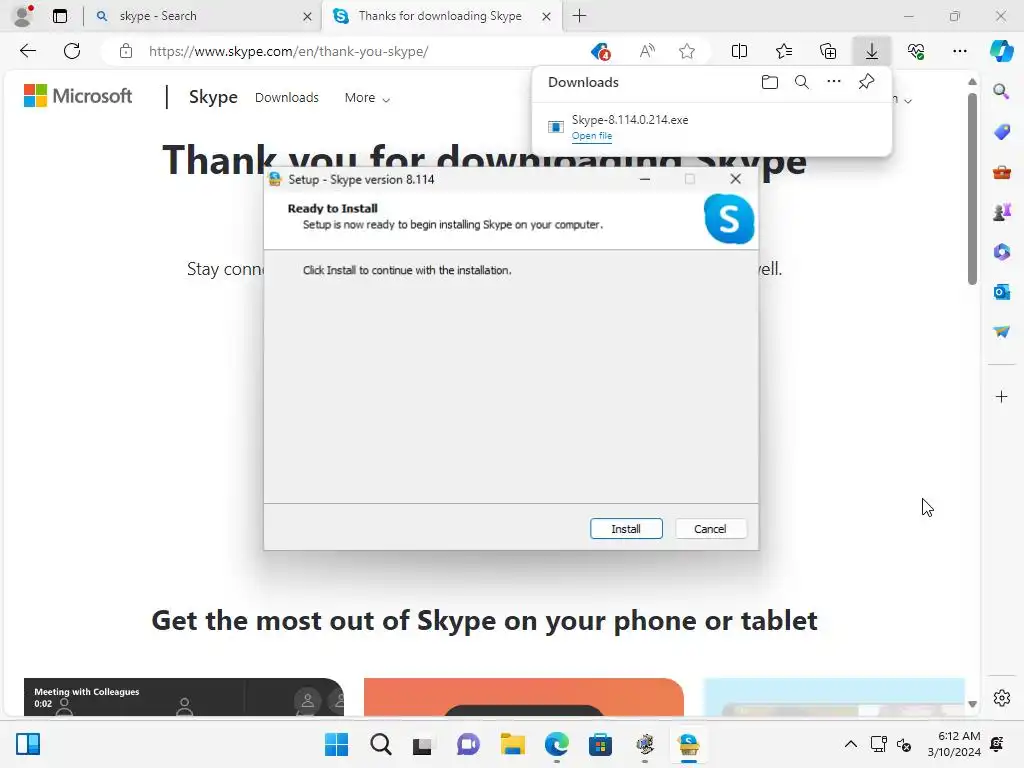
Task: Switch to the skype - Search tab
Action: click(x=202, y=16)
